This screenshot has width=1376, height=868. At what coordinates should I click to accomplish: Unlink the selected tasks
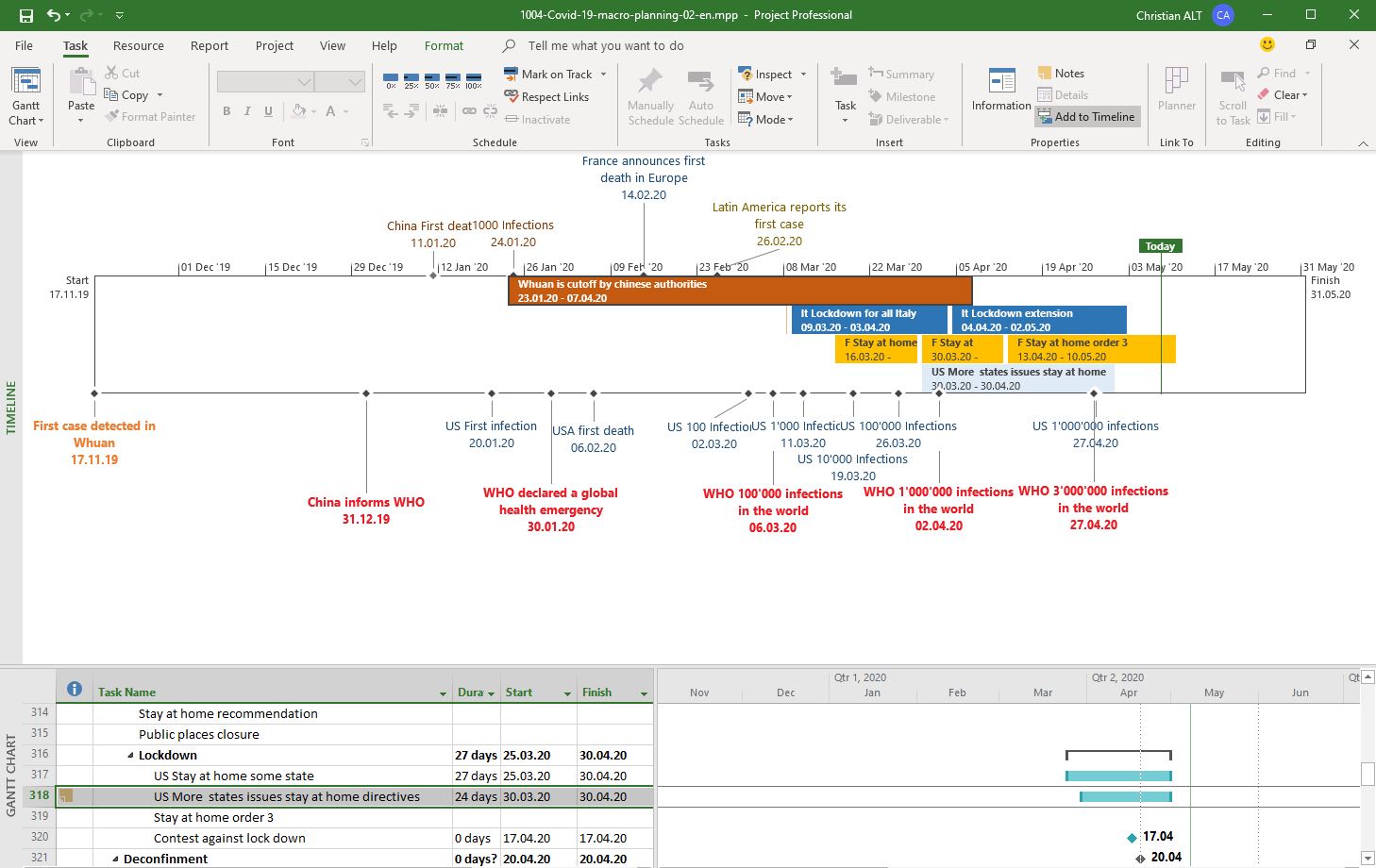pyautogui.click(x=490, y=111)
